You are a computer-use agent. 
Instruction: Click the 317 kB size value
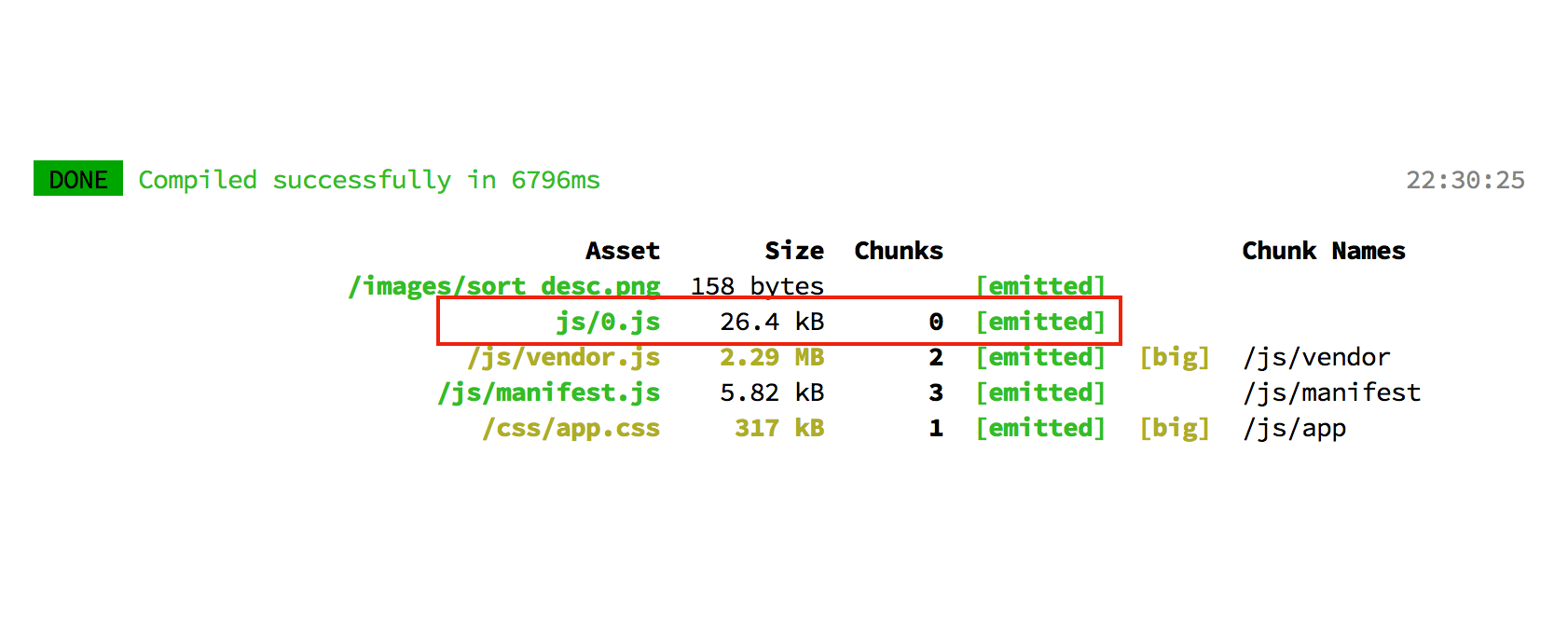coord(779,428)
